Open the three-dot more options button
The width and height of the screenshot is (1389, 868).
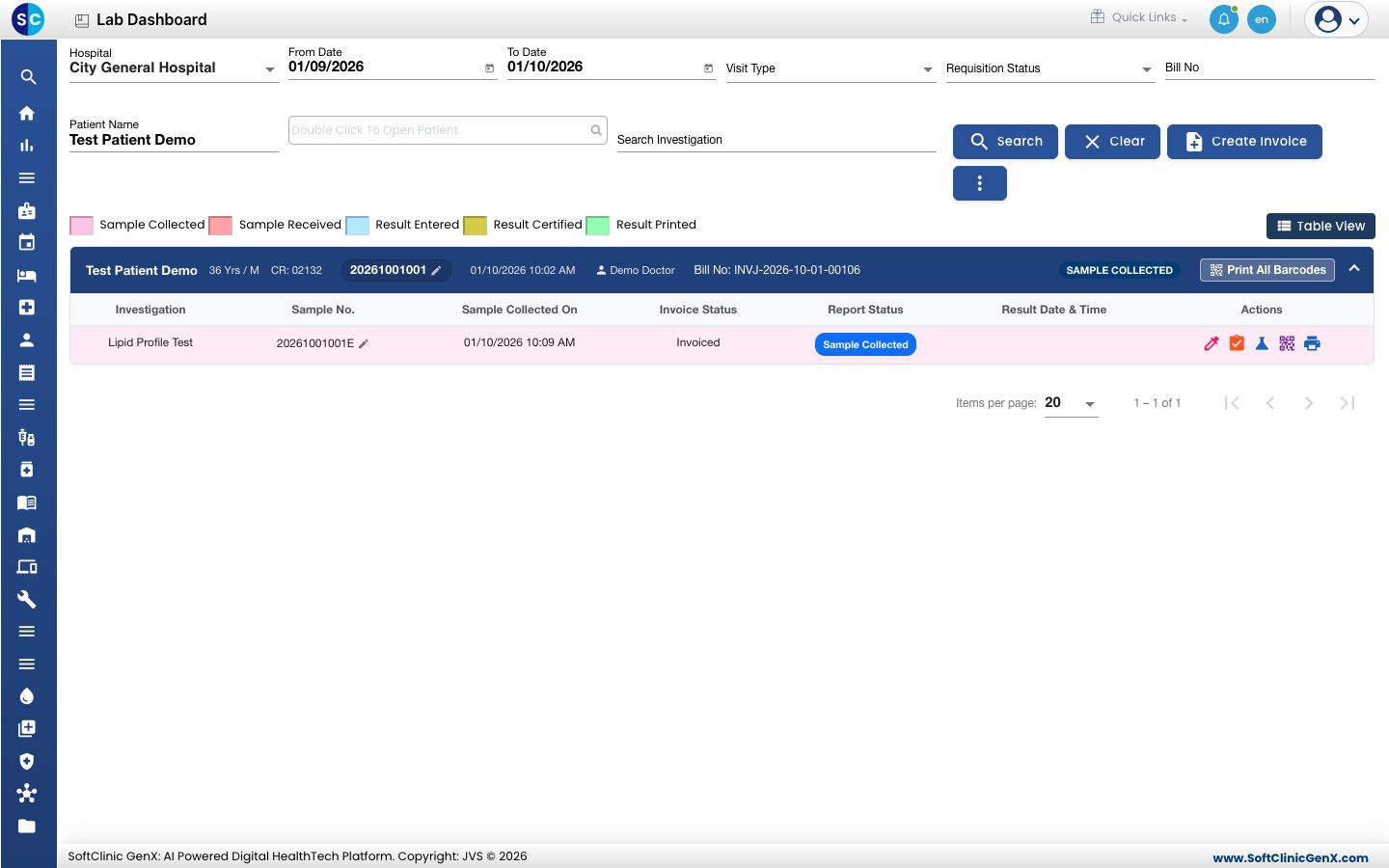point(980,183)
